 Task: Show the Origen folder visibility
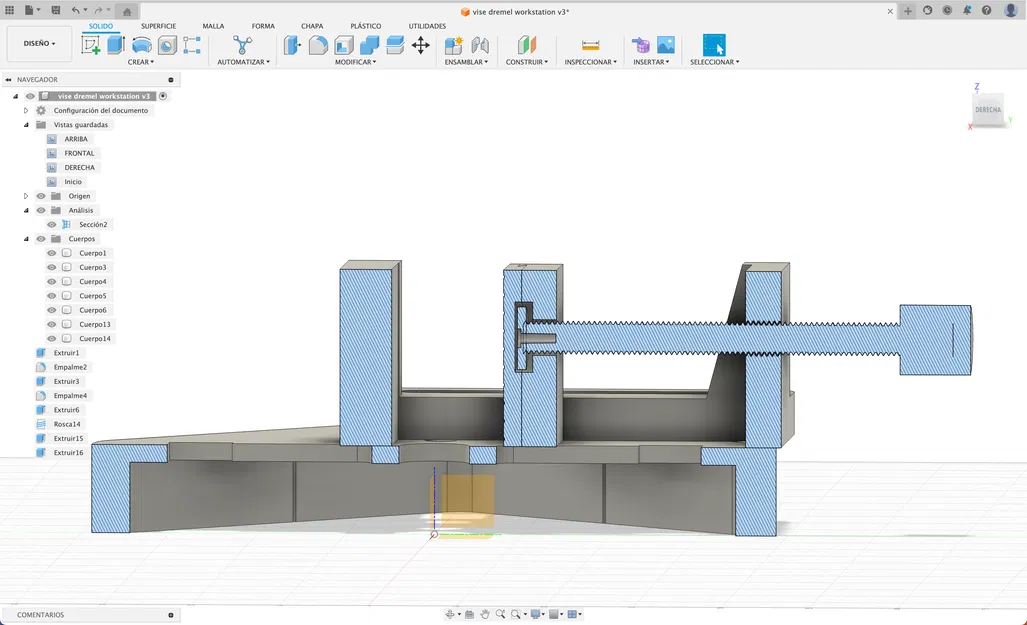[x=40, y=195]
